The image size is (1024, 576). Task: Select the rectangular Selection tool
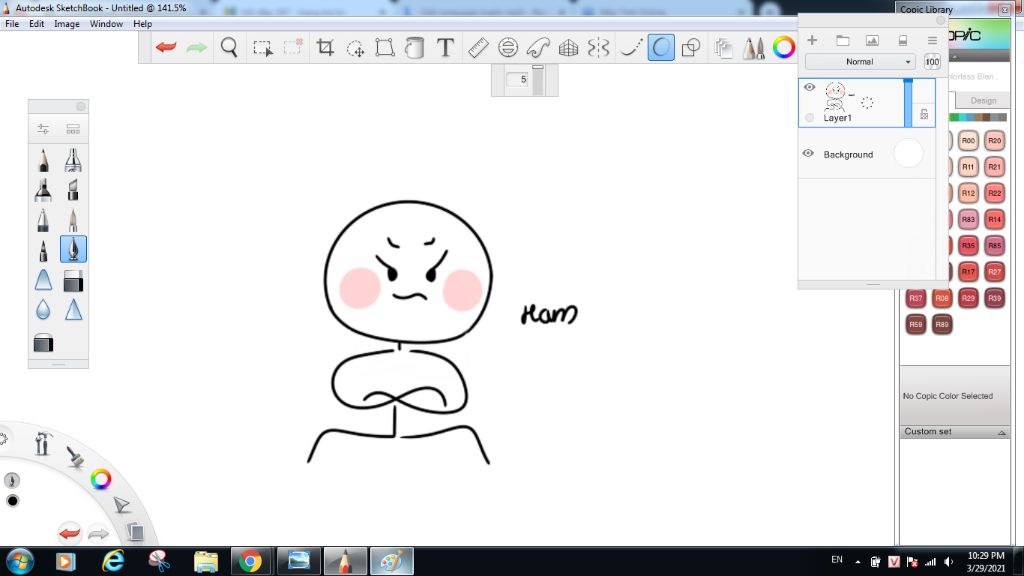click(263, 48)
